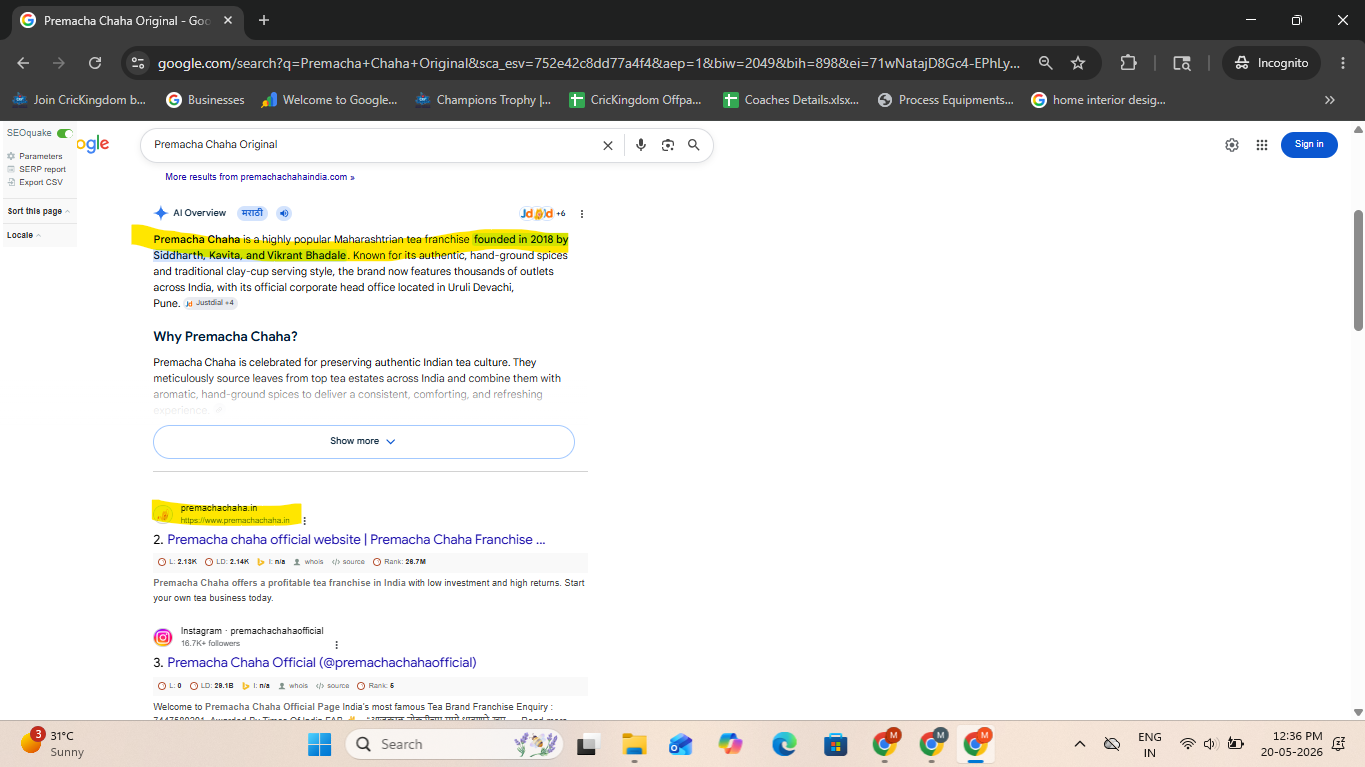This screenshot has width=1365, height=767.
Task: Open a new tab in Chrome
Action: tap(264, 20)
